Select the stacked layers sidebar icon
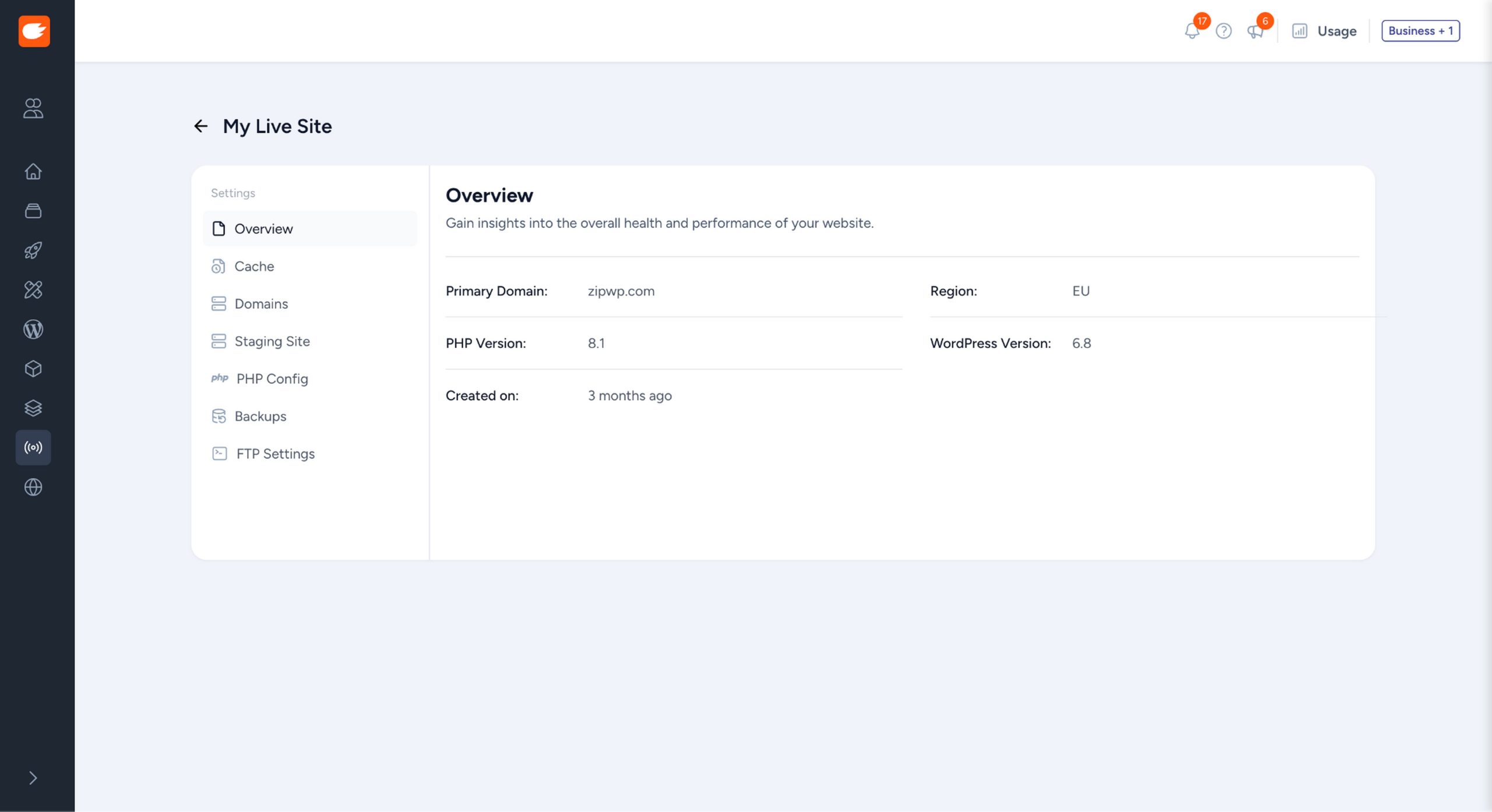The image size is (1492, 812). [x=33, y=408]
